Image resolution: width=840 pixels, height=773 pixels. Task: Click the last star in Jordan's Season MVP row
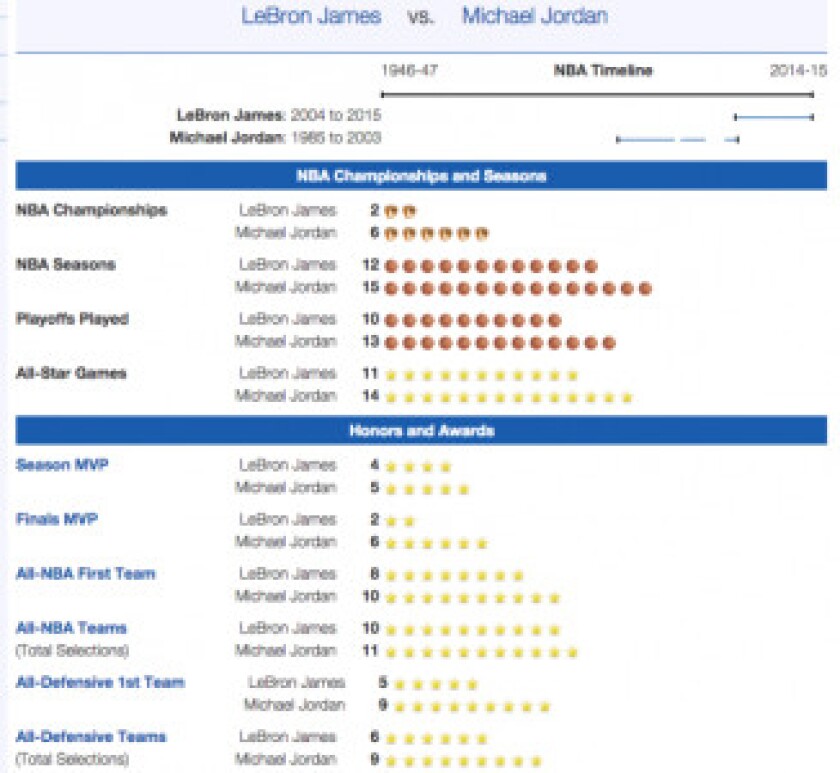tap(464, 490)
